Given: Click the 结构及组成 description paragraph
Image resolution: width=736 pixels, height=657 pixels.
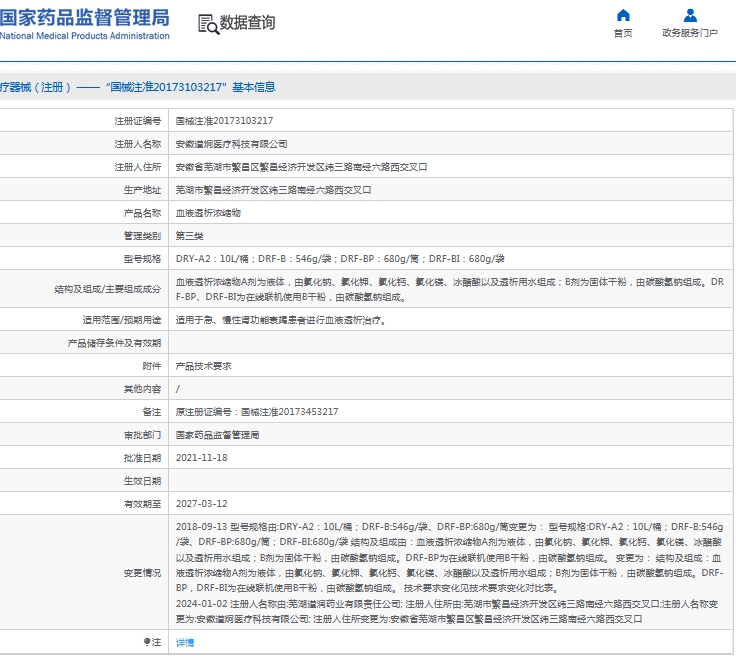Looking at the screenshot, I should coord(450,289).
